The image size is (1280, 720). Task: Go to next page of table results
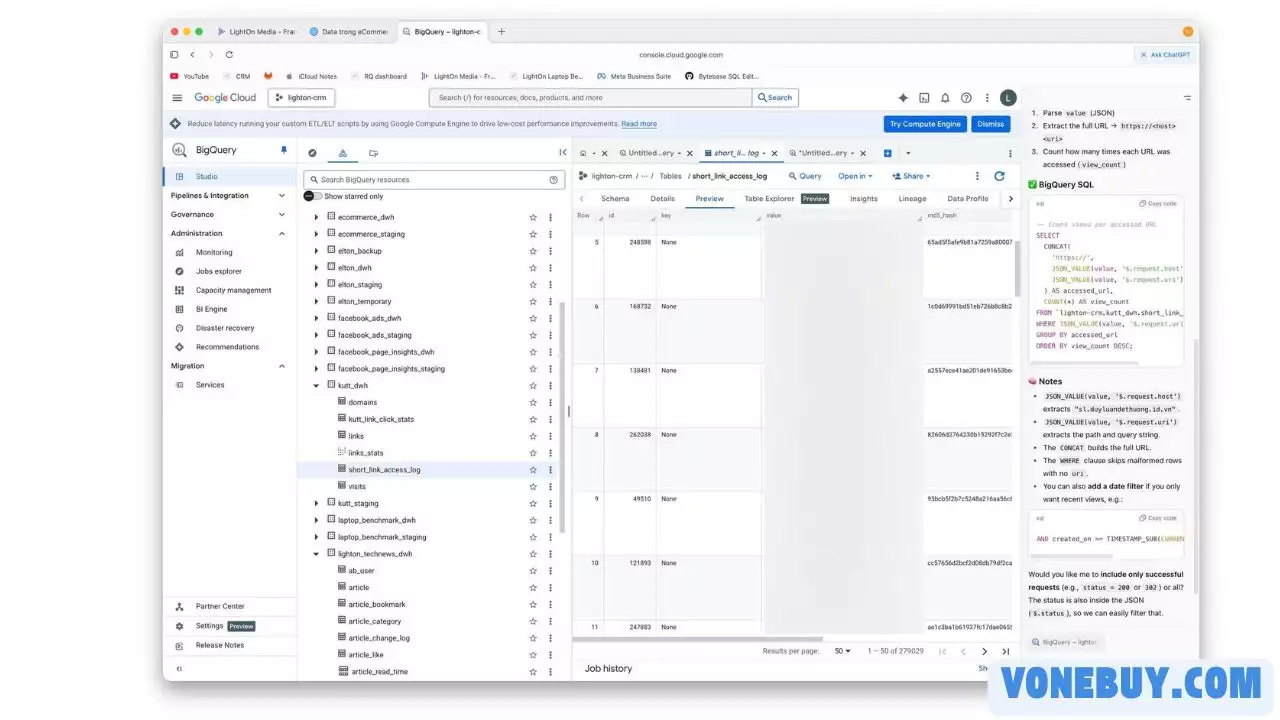coord(984,651)
